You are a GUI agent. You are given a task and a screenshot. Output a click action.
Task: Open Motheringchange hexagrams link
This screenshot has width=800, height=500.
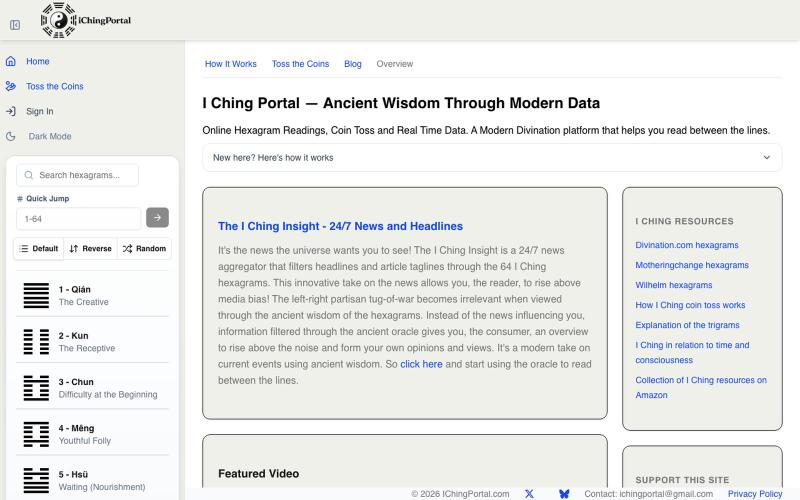[x=692, y=265]
